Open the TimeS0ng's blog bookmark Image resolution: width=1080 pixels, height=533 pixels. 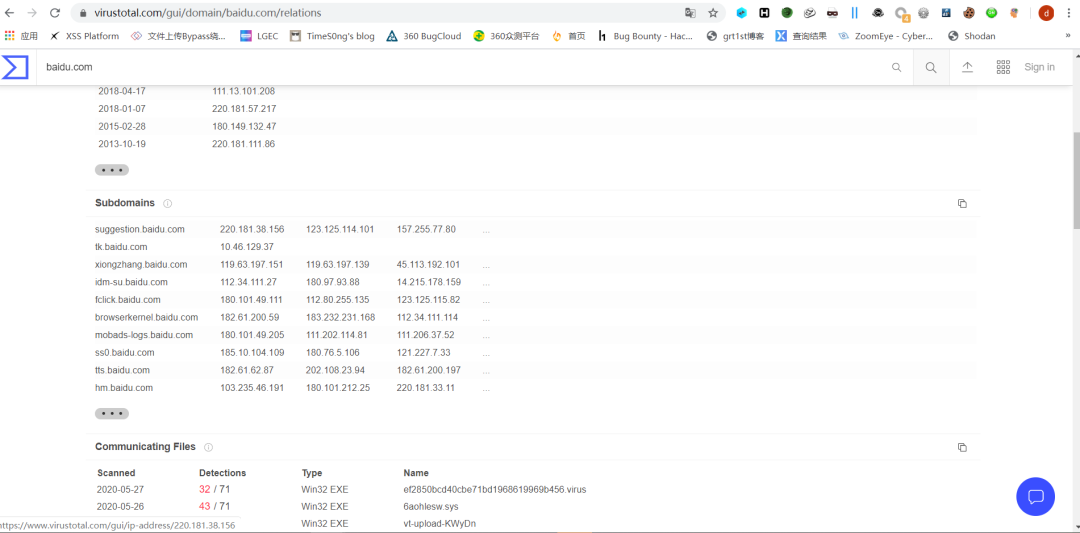pos(332,36)
